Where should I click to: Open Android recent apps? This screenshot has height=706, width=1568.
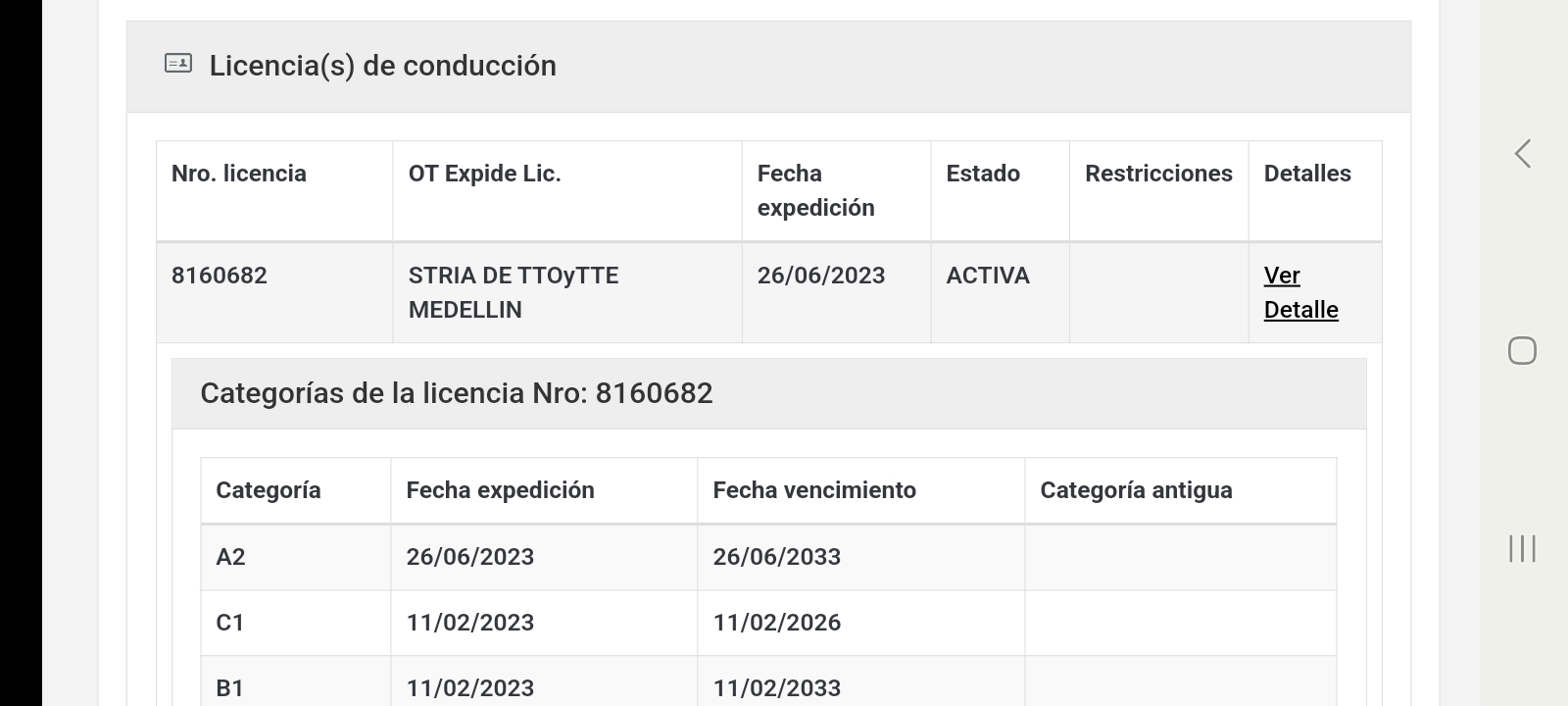pyautogui.click(x=1522, y=548)
